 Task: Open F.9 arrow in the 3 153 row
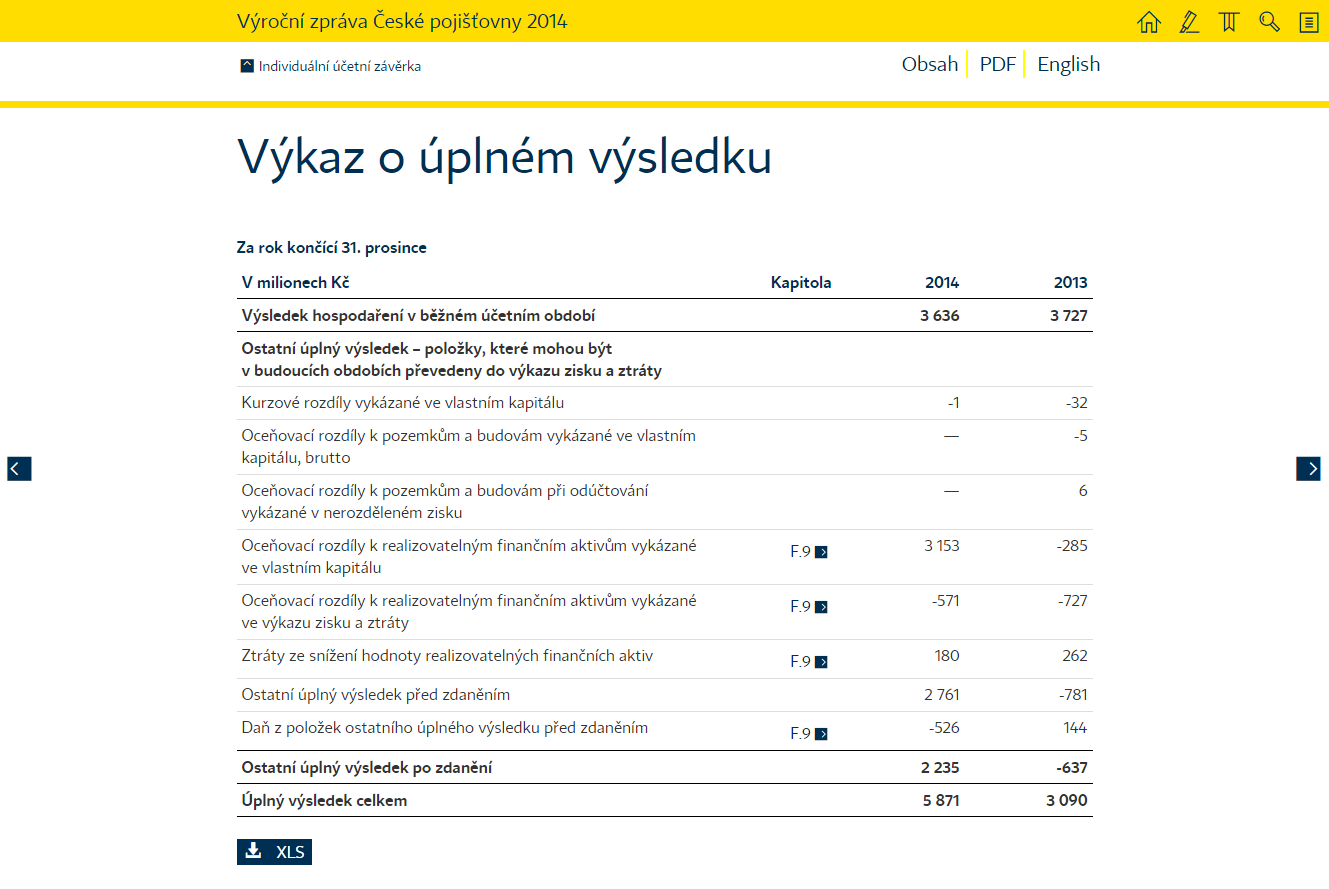click(x=821, y=552)
